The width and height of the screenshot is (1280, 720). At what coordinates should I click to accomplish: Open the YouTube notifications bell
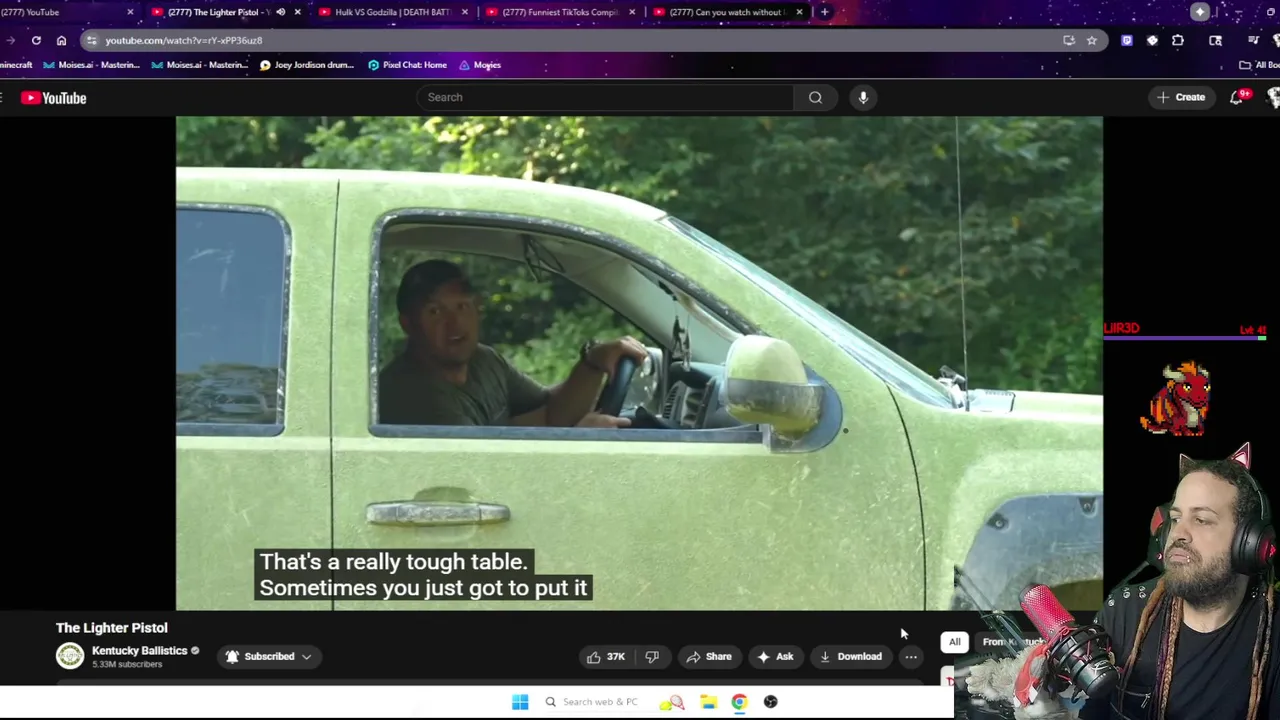(x=1237, y=97)
